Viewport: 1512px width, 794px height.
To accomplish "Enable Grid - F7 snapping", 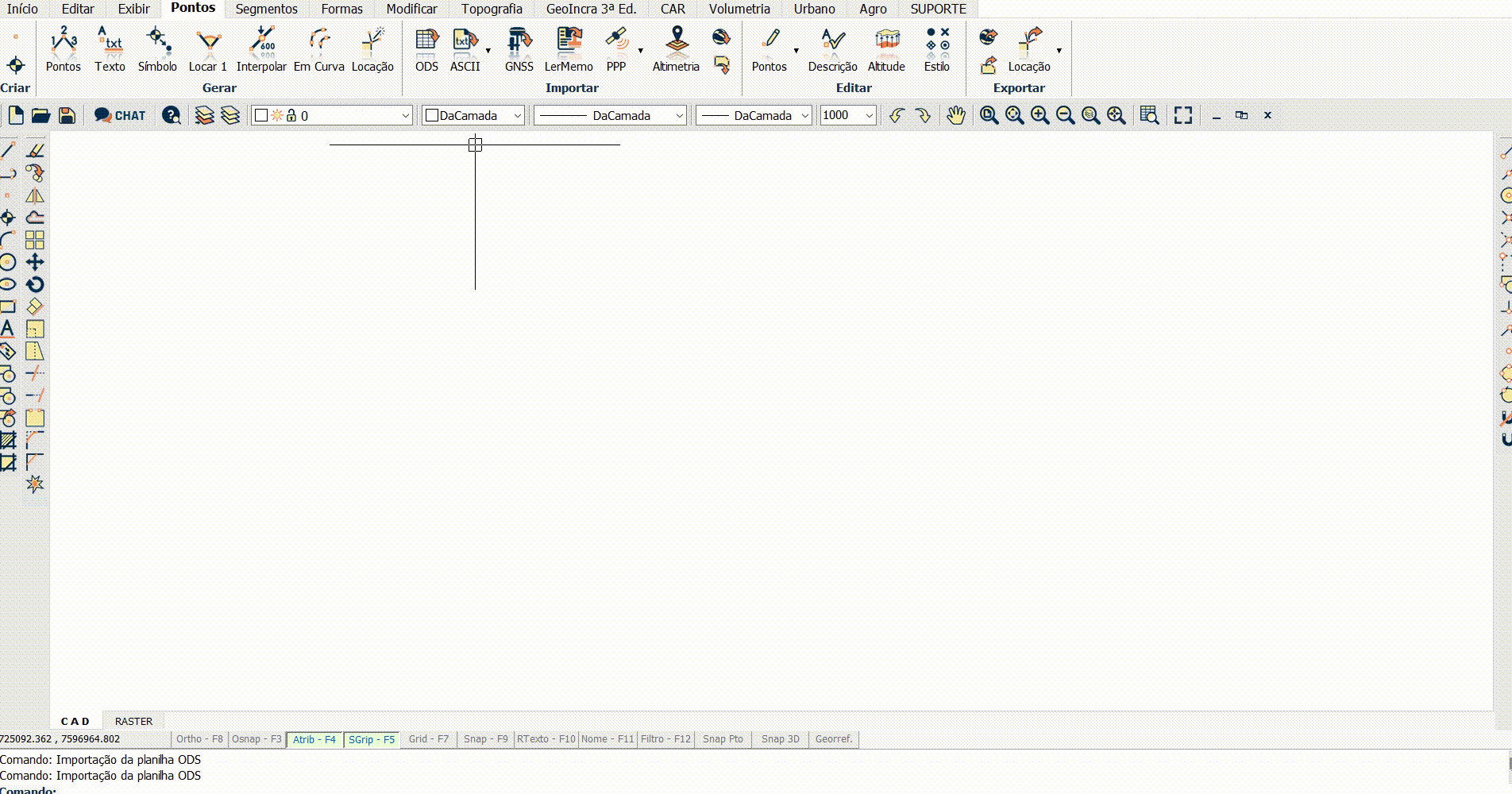I will [x=428, y=739].
